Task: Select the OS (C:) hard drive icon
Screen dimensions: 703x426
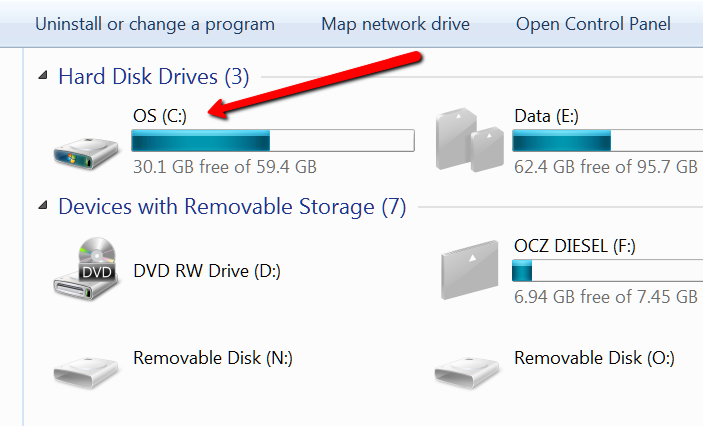Action: click(x=86, y=153)
